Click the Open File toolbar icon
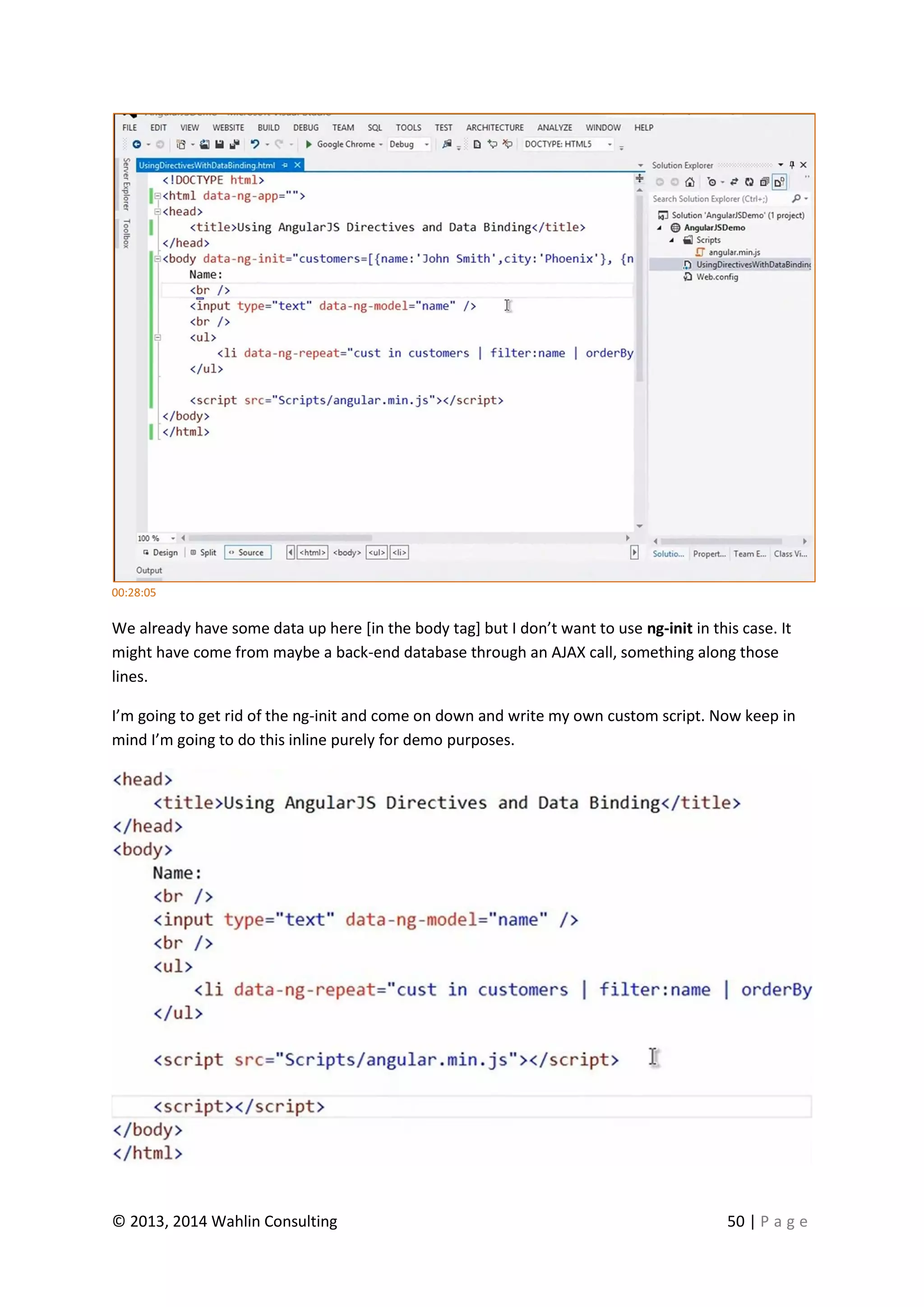The width and height of the screenshot is (924, 1307). tap(205, 144)
